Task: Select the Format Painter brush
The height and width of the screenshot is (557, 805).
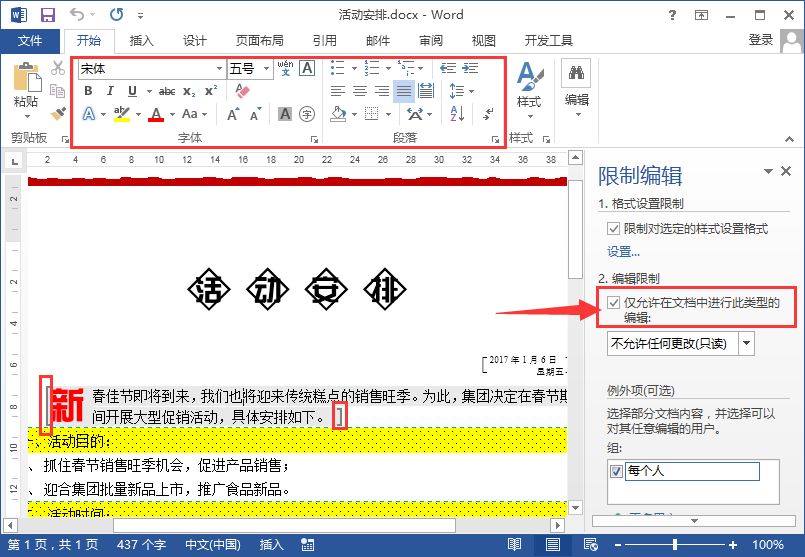Action: (x=58, y=113)
